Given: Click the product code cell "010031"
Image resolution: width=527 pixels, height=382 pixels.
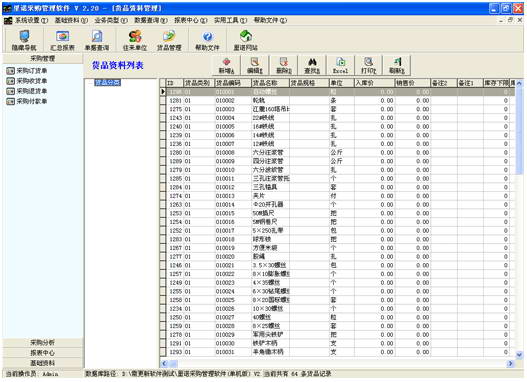Looking at the screenshot, I should 233,352.
